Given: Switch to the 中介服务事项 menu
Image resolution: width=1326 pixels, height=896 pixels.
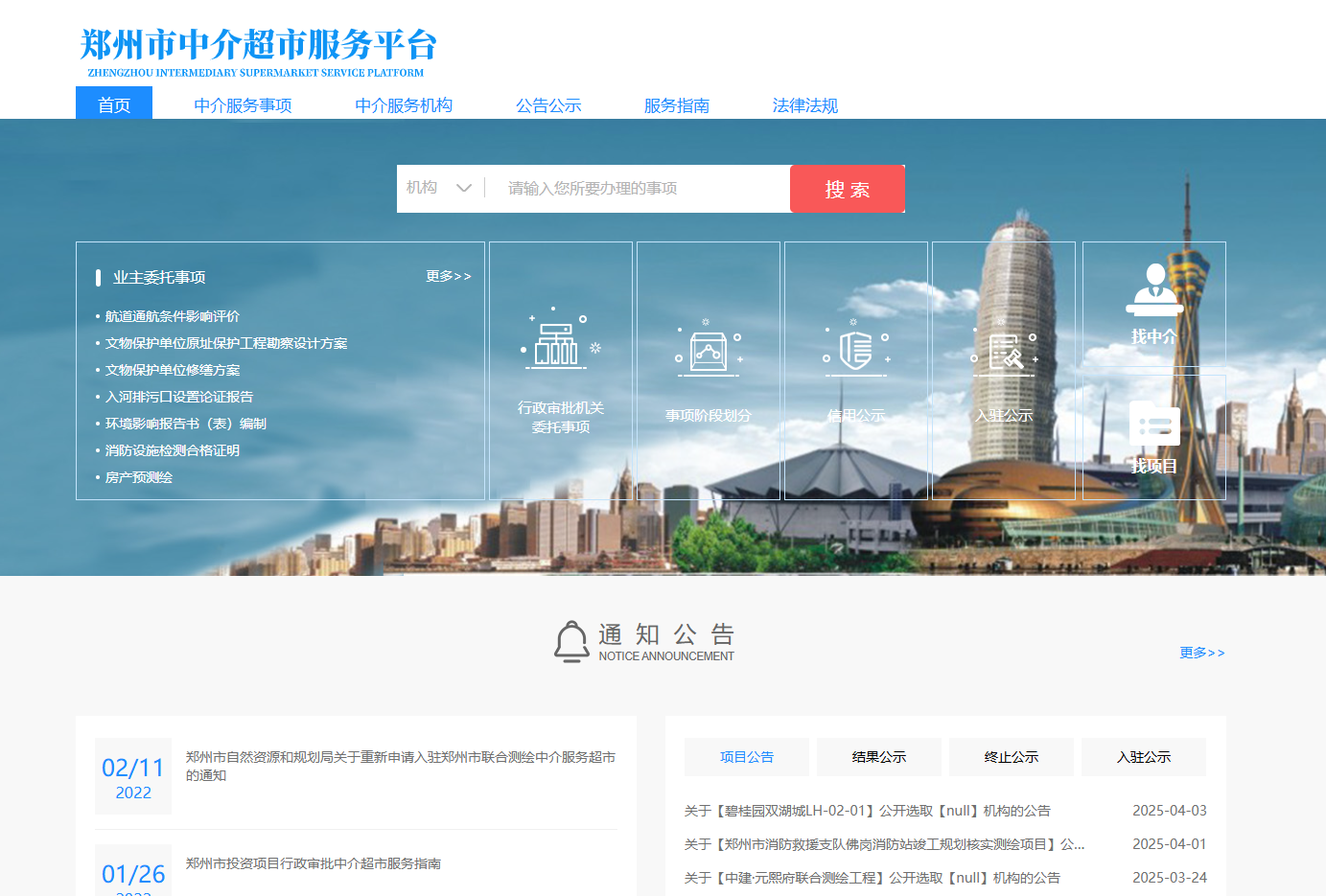Looking at the screenshot, I should coord(243,105).
